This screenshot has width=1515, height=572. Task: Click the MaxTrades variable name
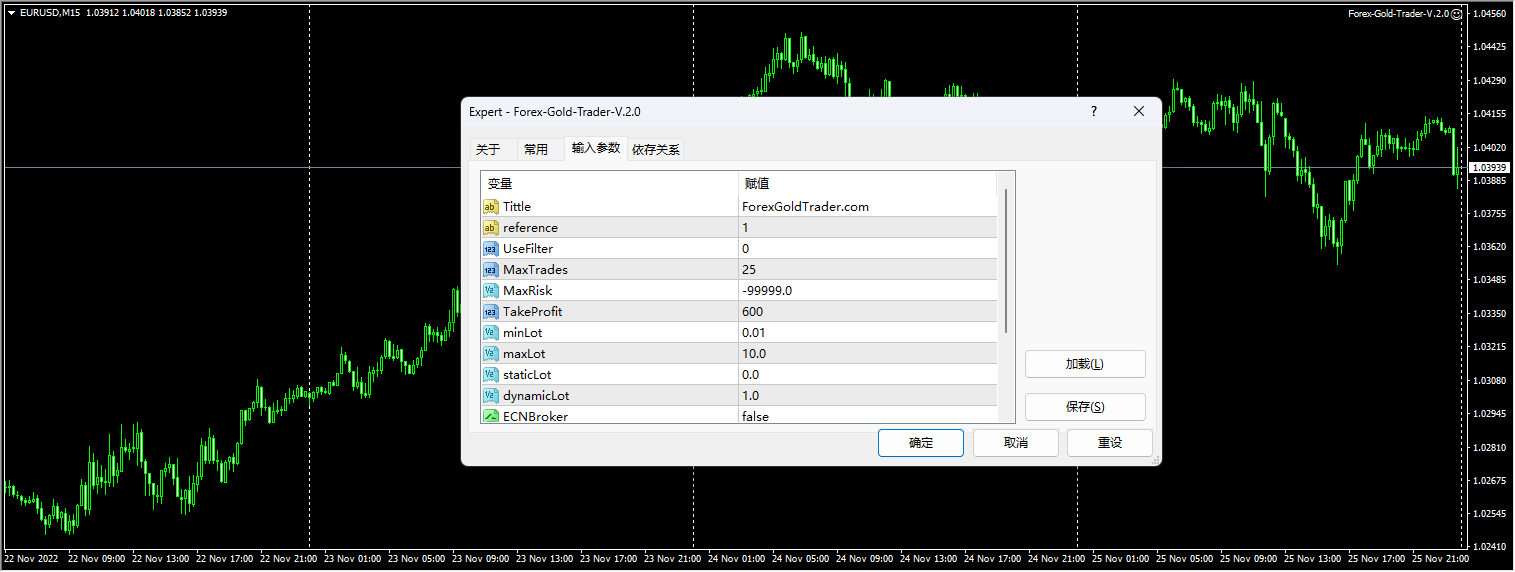point(535,270)
